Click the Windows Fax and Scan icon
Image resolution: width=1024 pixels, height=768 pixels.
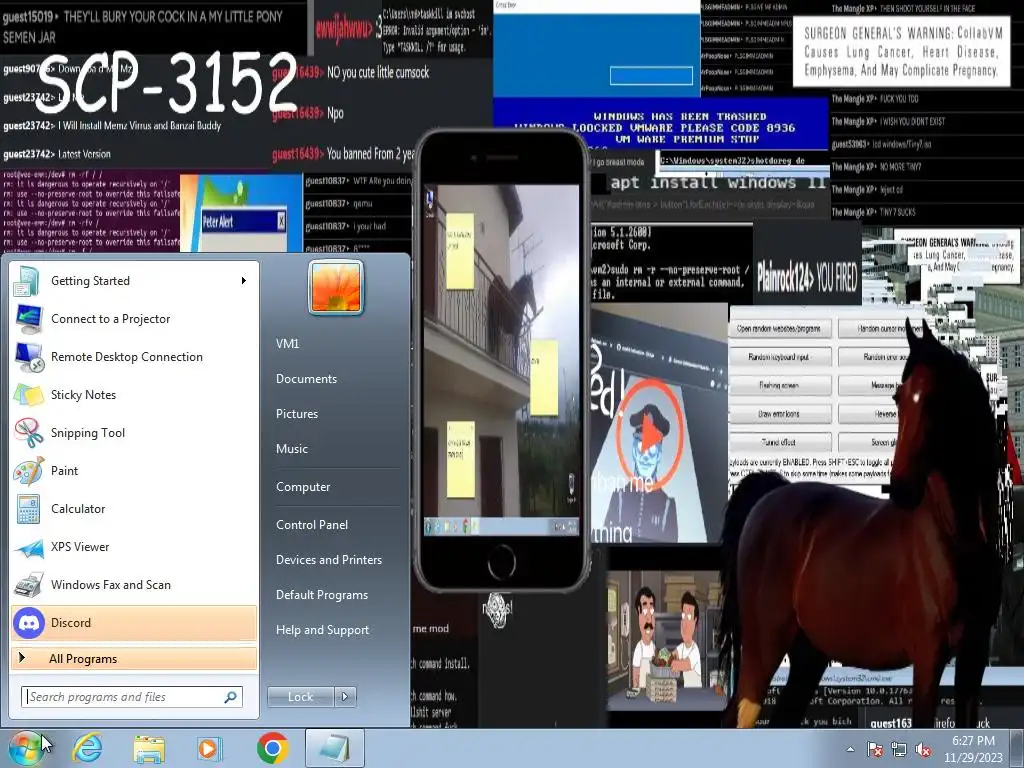(28, 585)
